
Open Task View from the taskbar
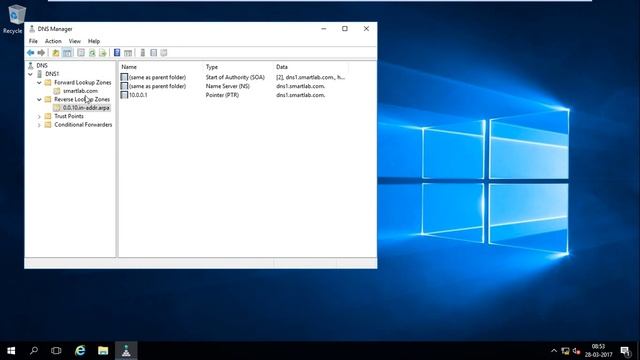[56, 351]
